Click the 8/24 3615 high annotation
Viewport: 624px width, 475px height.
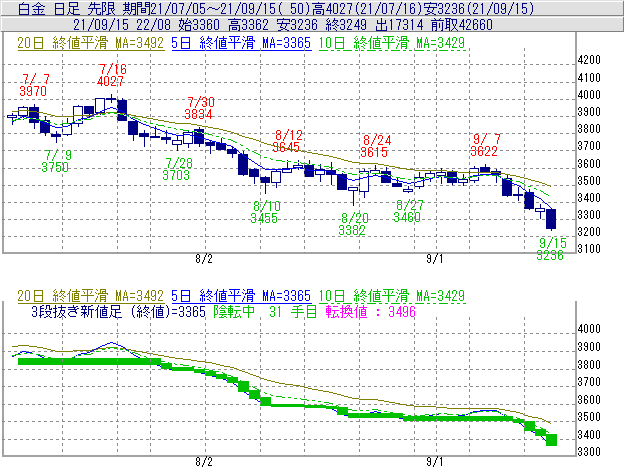click(x=375, y=146)
